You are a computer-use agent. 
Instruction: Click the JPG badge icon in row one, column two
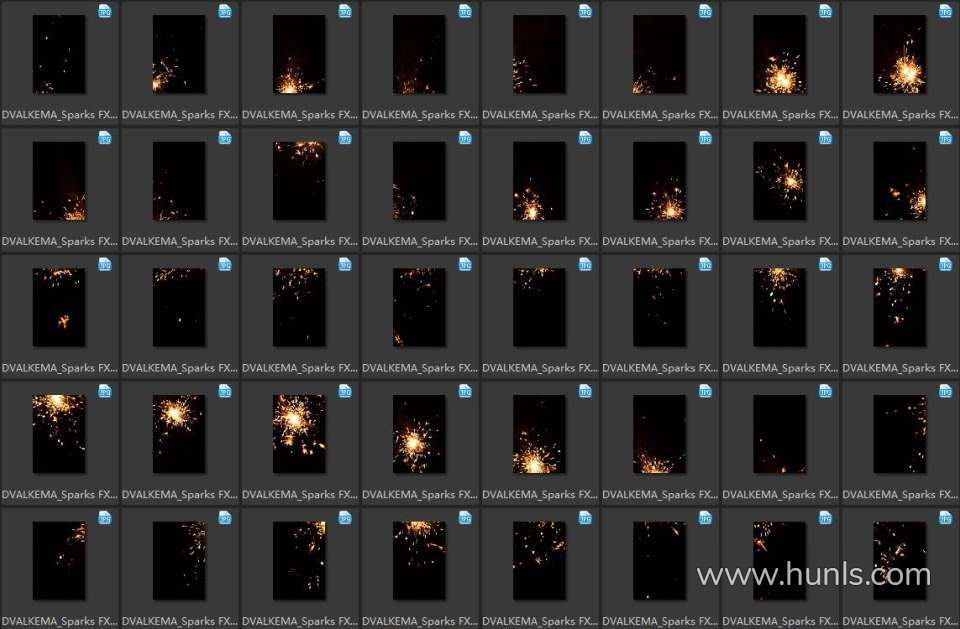click(225, 11)
